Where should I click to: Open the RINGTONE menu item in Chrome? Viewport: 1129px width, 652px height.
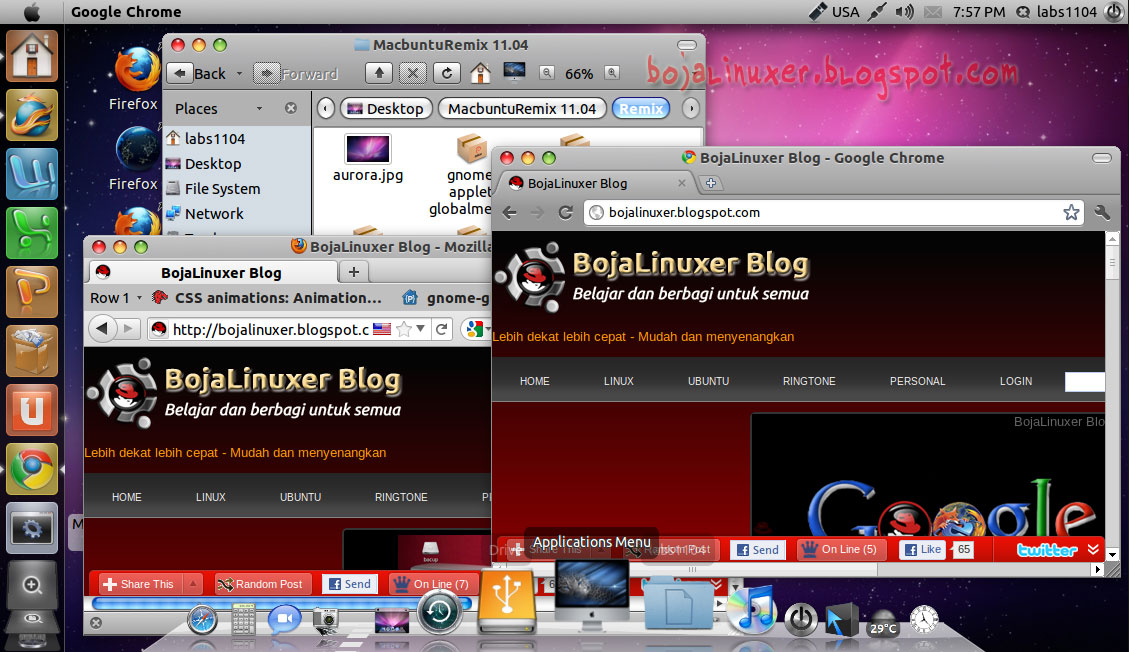tap(809, 381)
